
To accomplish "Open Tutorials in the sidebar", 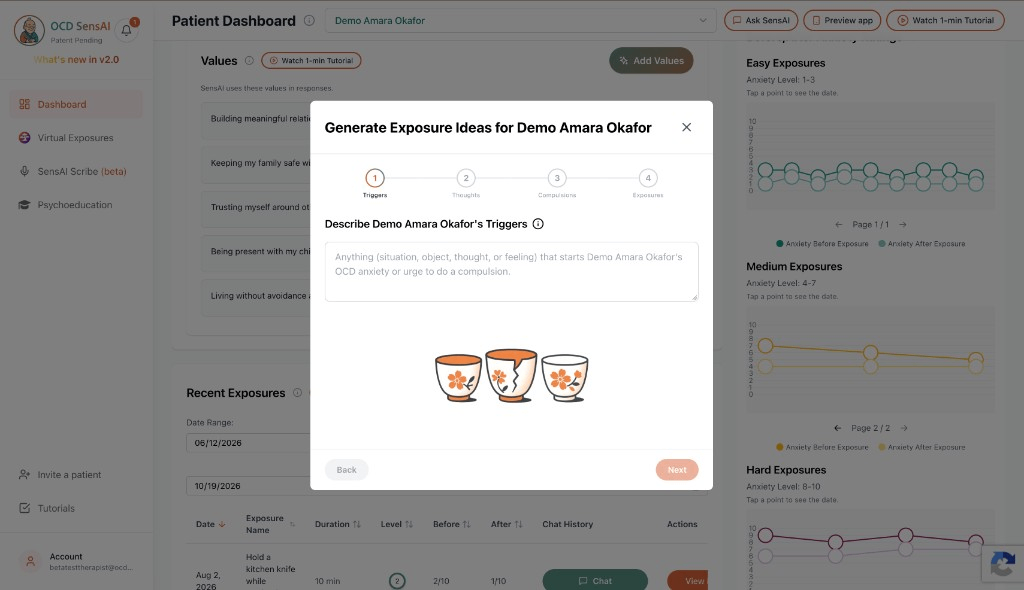I will [47, 508].
